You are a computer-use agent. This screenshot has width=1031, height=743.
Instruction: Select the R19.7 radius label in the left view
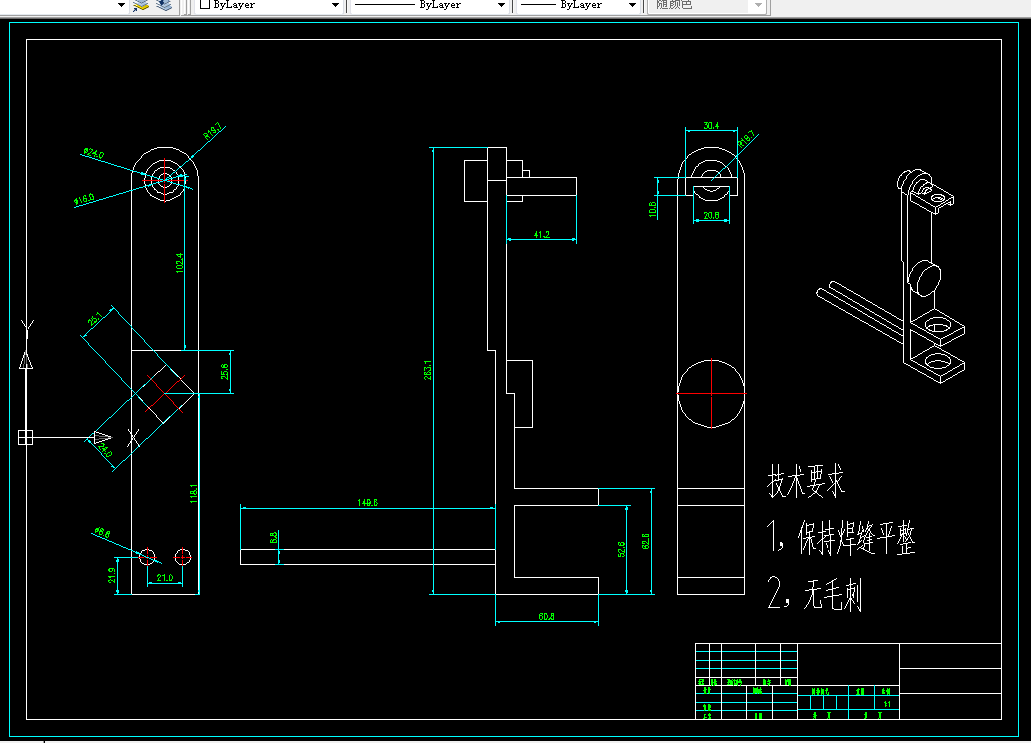point(212,131)
